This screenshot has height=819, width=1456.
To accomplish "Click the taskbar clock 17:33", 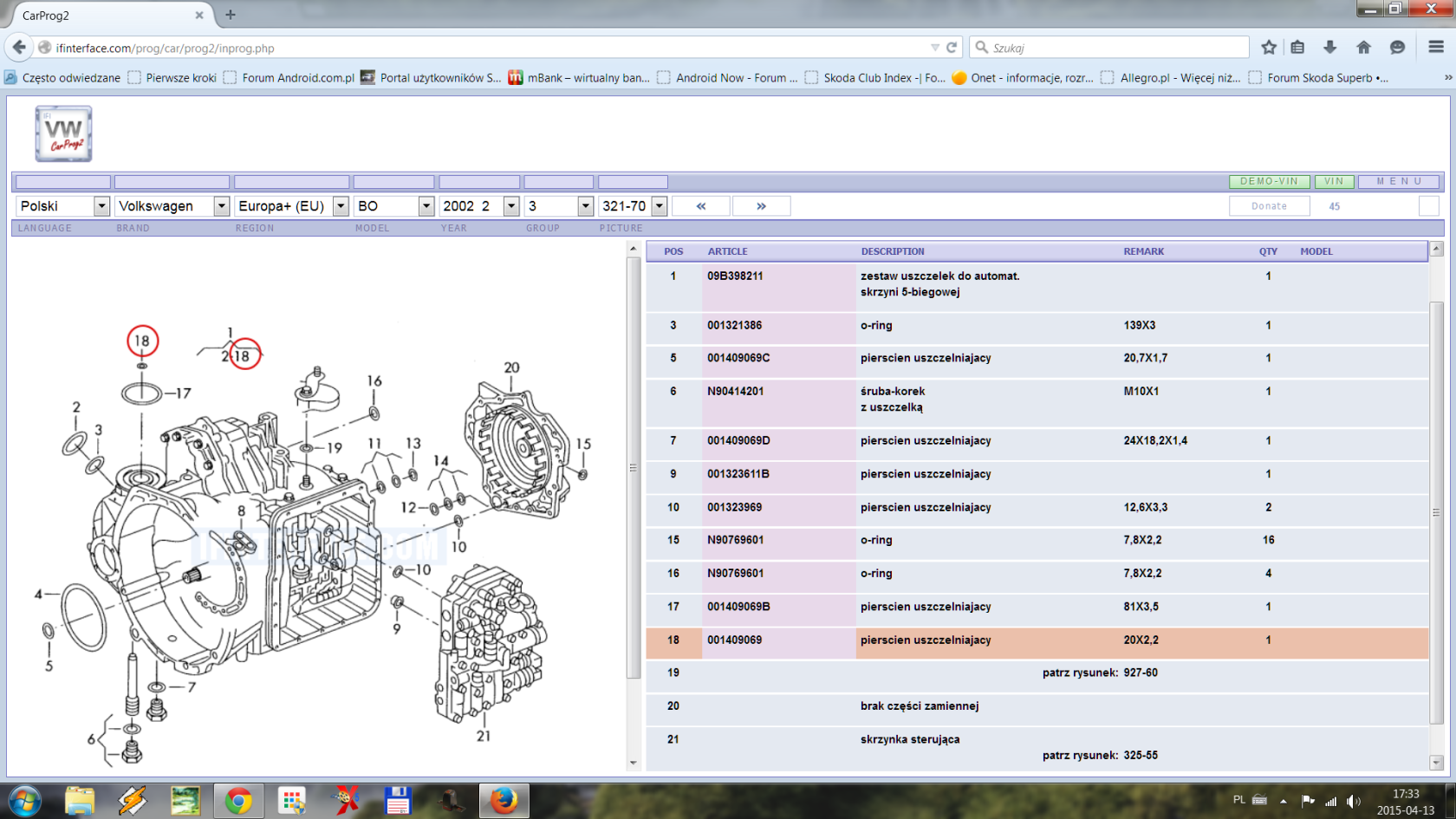I will 1406,794.
